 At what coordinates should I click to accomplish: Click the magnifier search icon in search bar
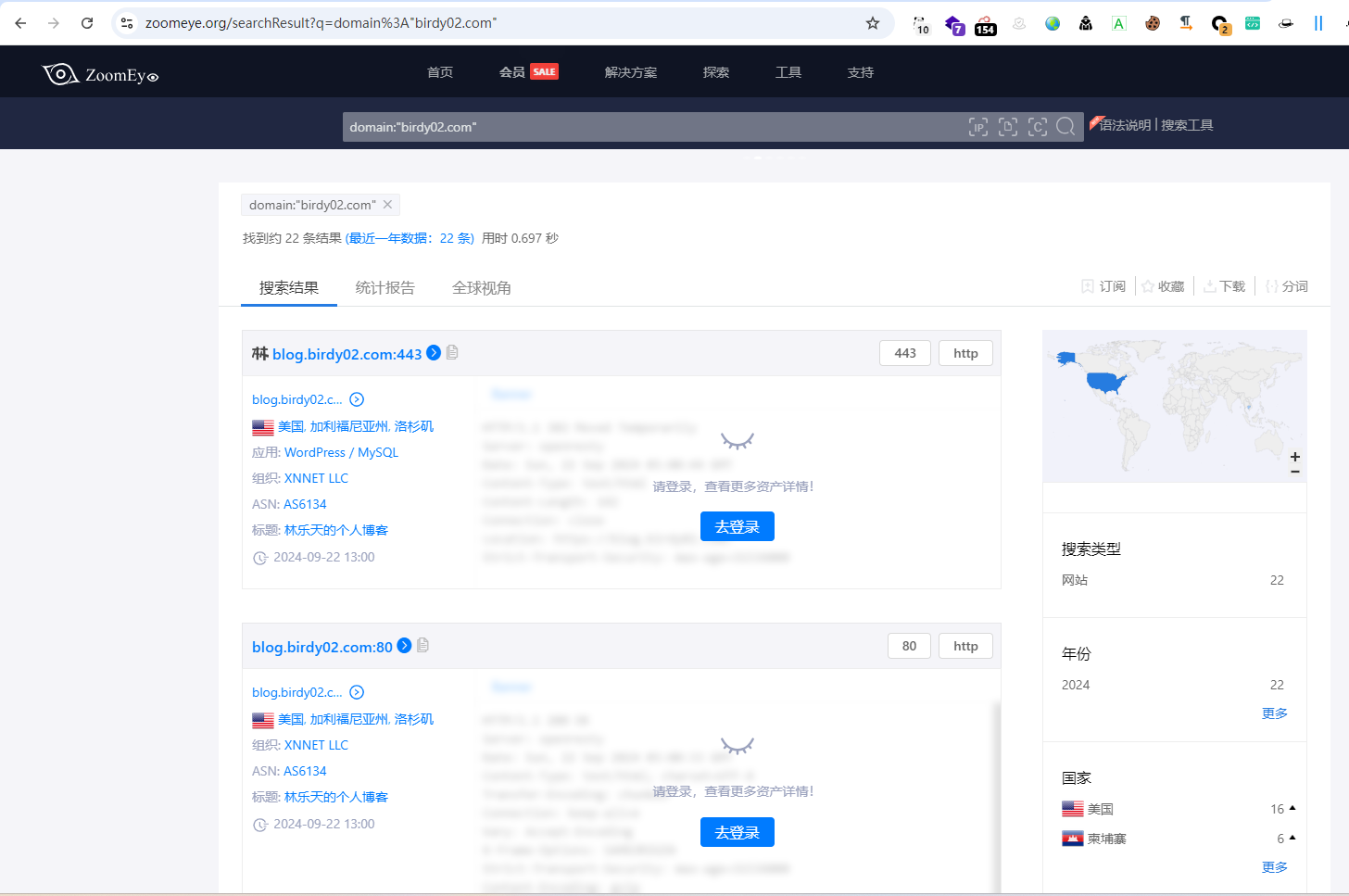pyautogui.click(x=1065, y=127)
